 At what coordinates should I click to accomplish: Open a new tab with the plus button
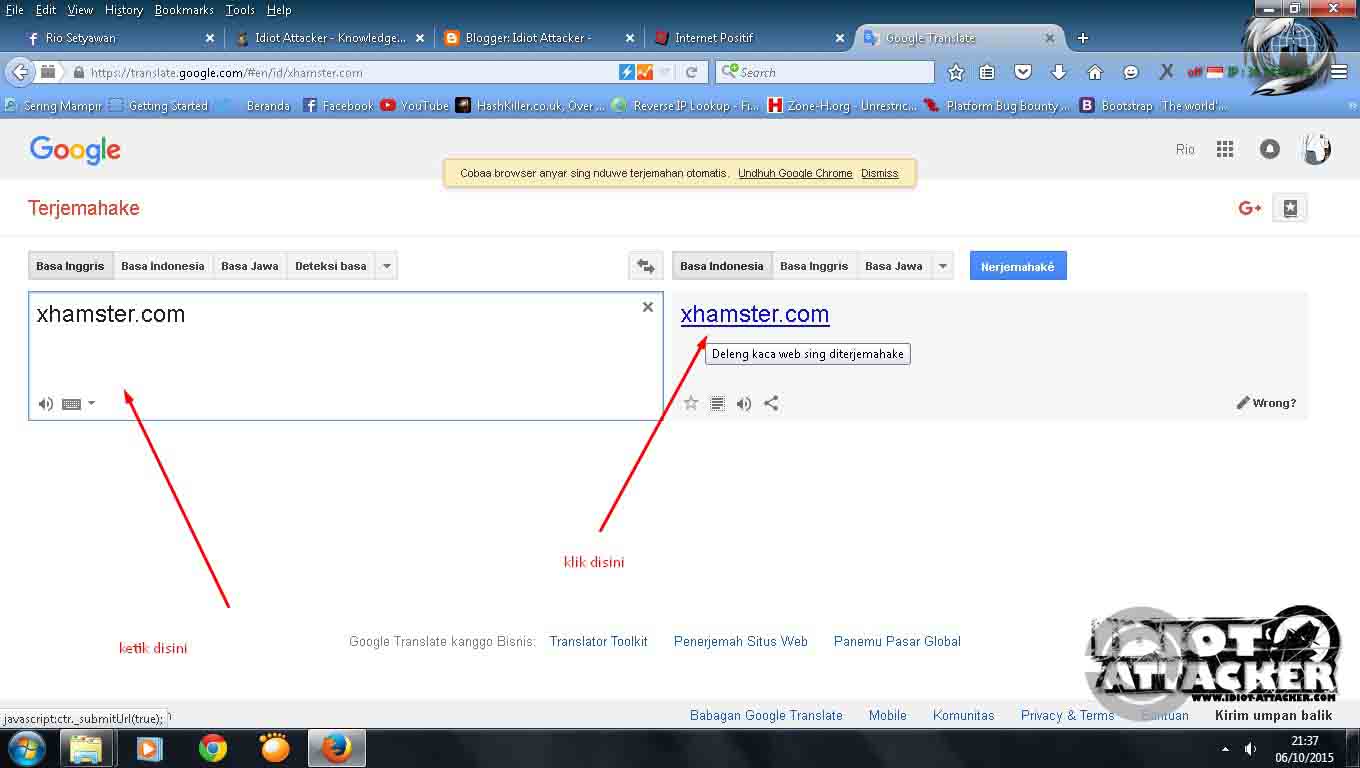[1083, 38]
